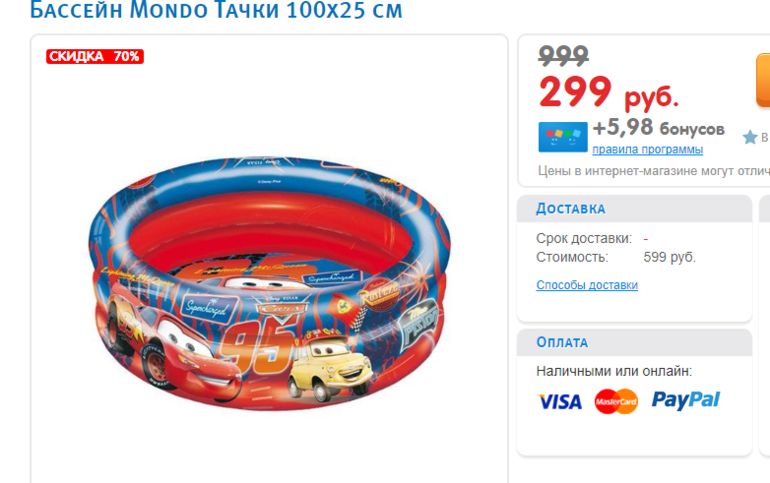This screenshot has height=483, width=770.
Task: Click the Mondo Тачки pool product image
Action: tap(269, 283)
